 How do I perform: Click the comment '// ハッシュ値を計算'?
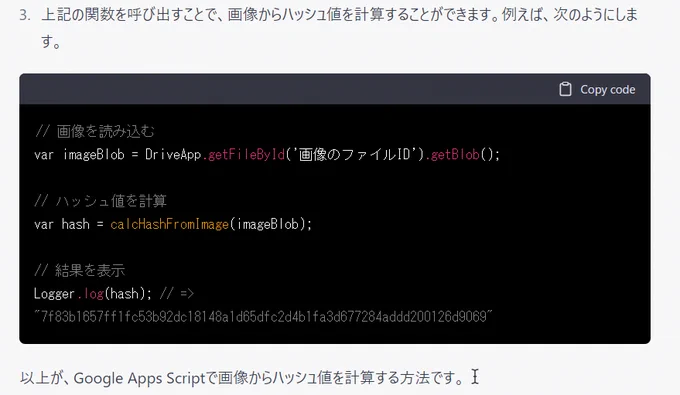coord(100,201)
